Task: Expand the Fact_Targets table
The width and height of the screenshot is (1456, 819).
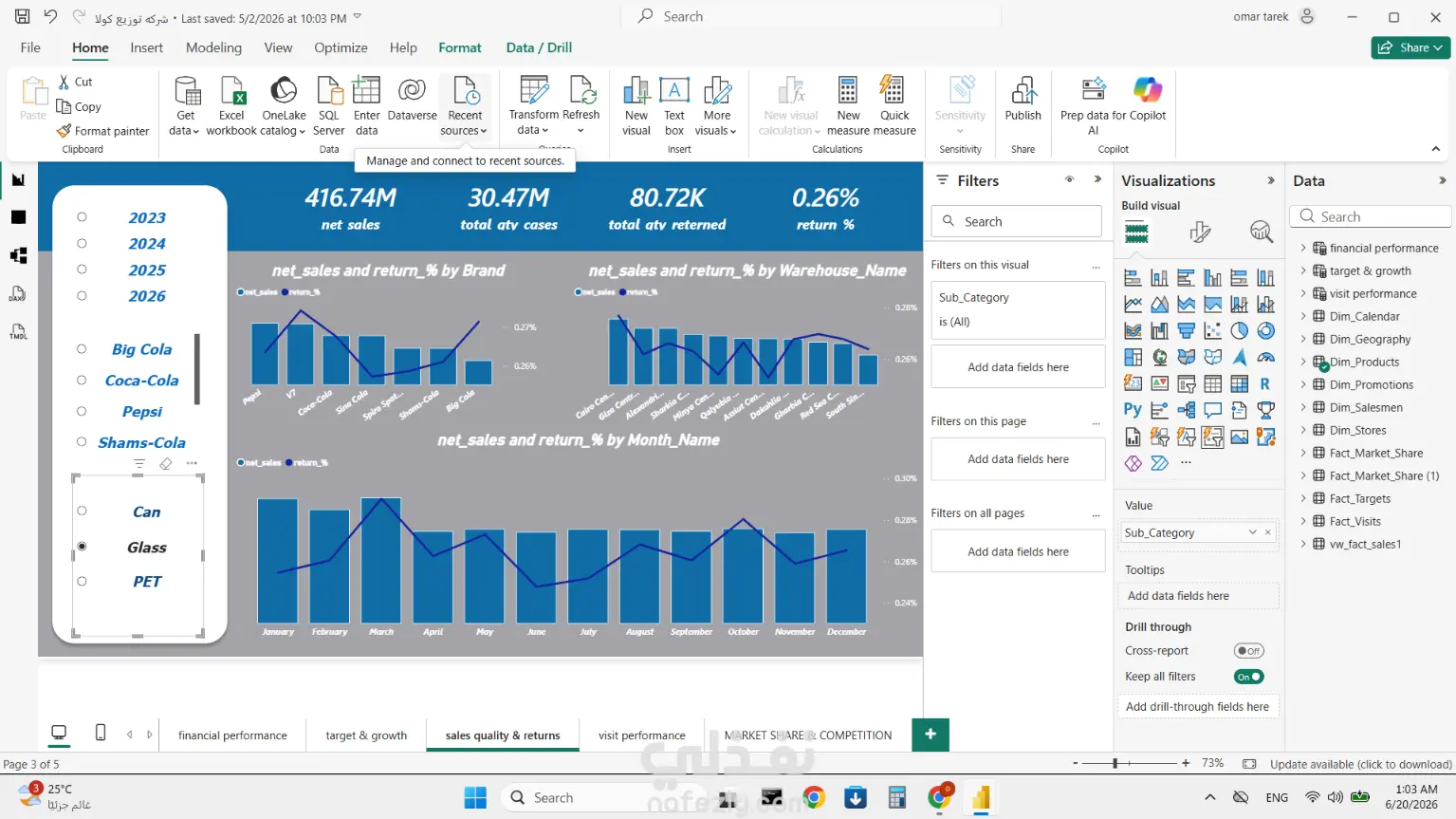Action: [x=1302, y=498]
